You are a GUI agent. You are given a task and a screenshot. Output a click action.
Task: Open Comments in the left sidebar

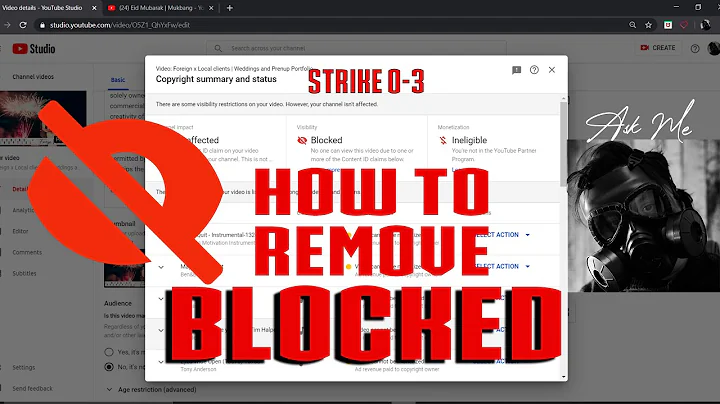point(26,252)
